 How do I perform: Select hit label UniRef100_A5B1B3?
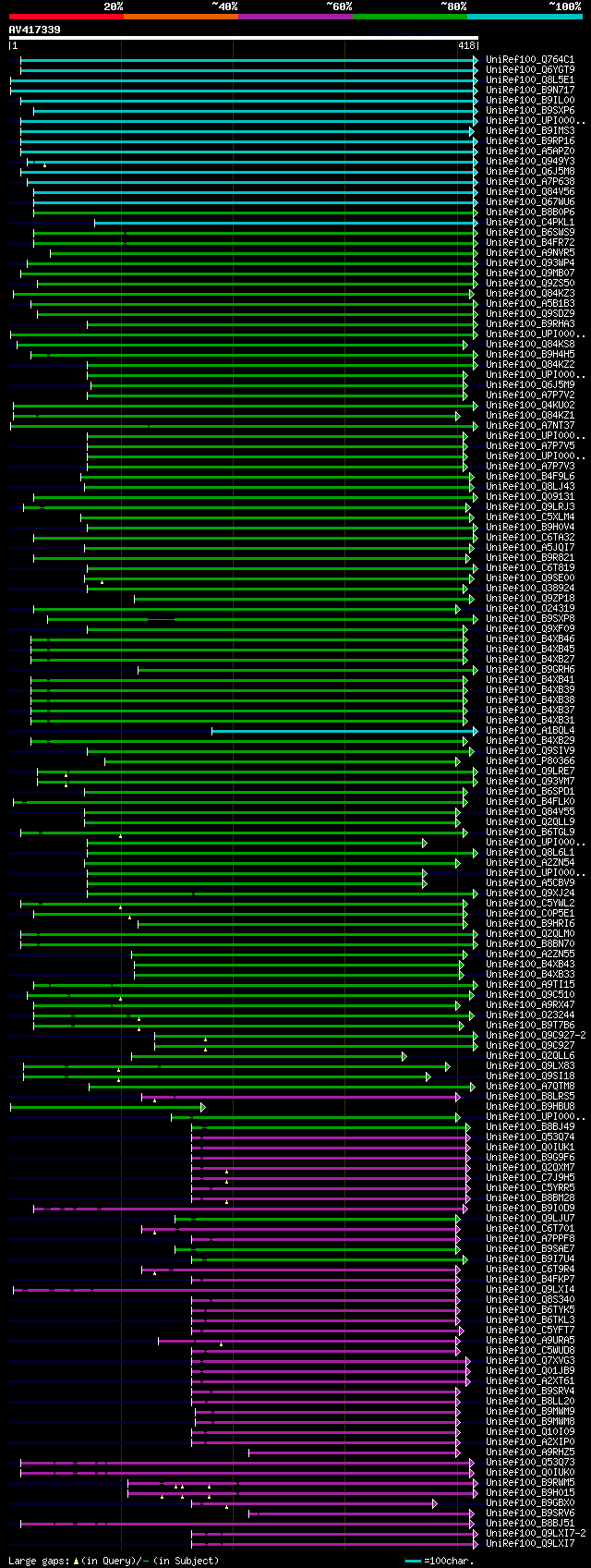coord(530,303)
